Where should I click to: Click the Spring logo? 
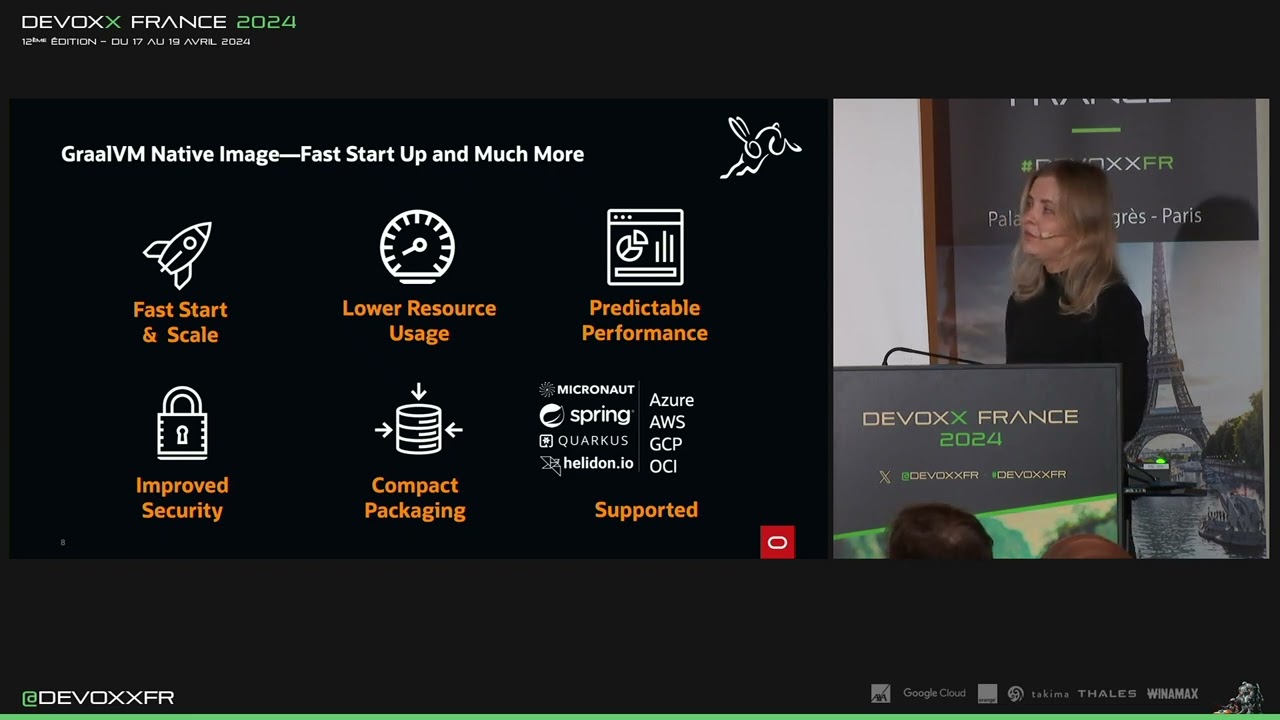(x=586, y=415)
